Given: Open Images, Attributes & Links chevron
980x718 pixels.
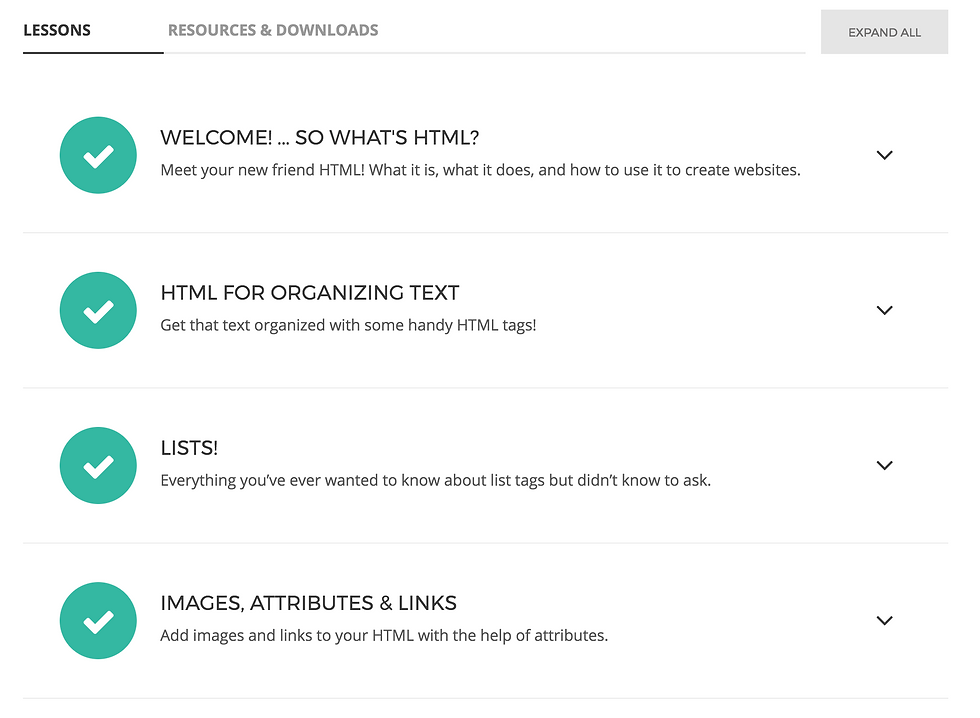Looking at the screenshot, I should click(x=884, y=620).
